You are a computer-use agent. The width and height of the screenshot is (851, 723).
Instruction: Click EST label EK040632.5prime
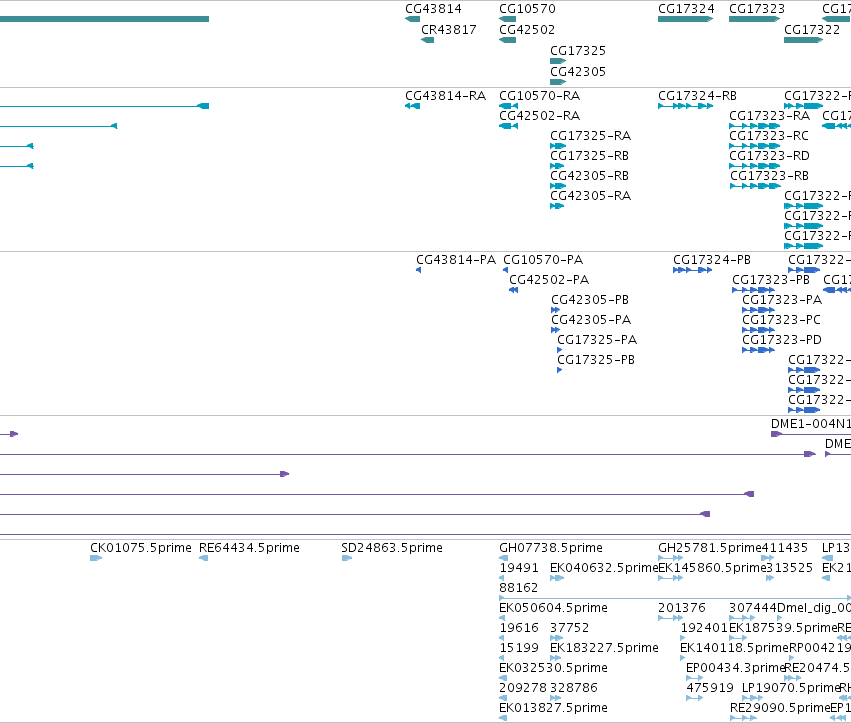point(604,568)
